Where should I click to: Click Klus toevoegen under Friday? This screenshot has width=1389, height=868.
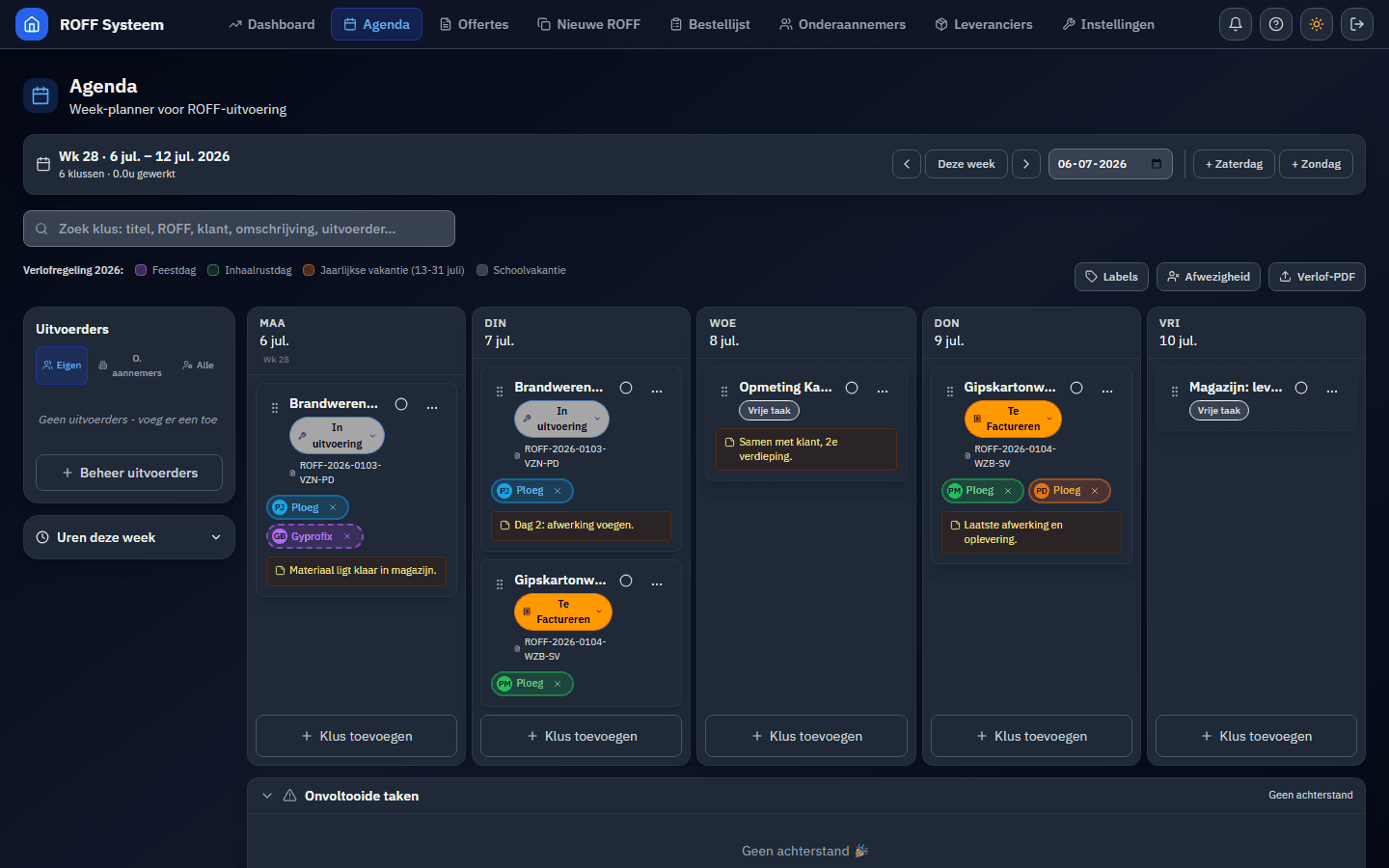(1256, 736)
